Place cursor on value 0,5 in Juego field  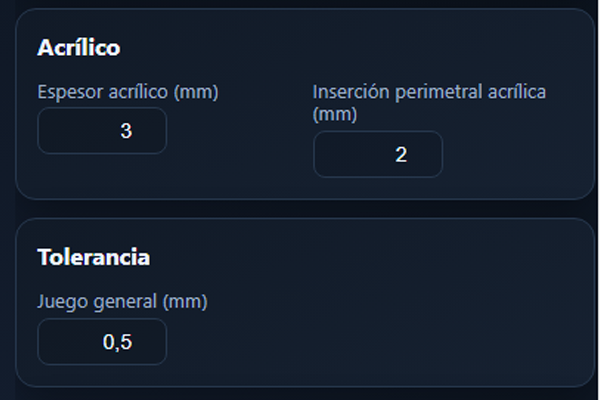click(117, 343)
